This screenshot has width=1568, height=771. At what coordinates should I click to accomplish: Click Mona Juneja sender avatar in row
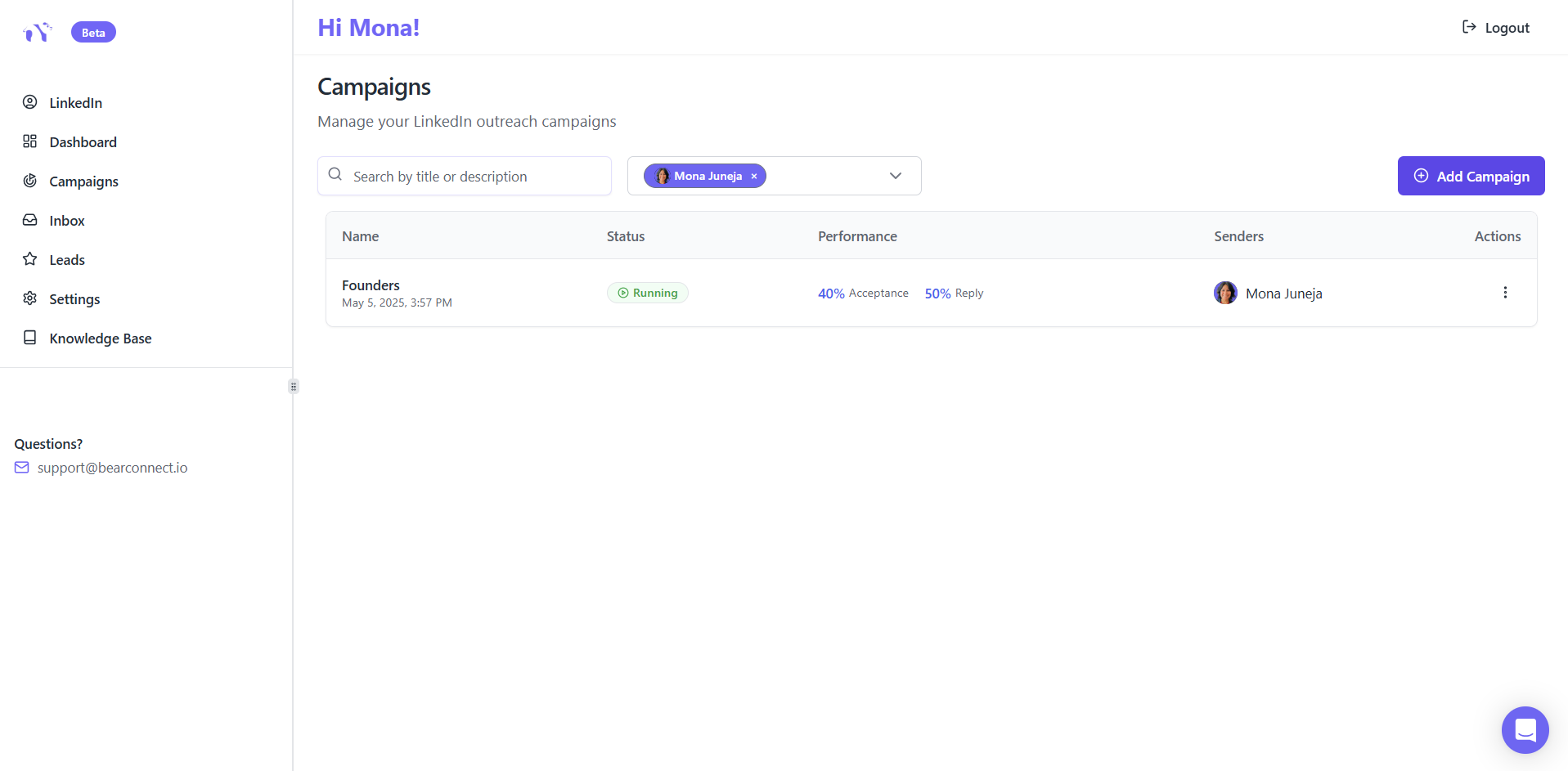1225,293
